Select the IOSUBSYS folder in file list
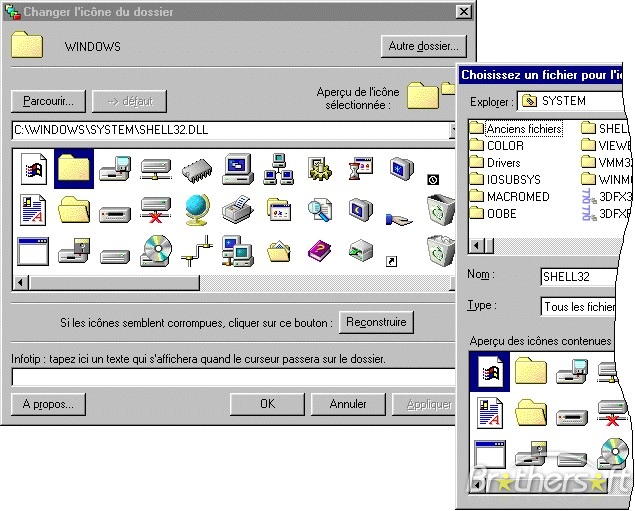 click(x=505, y=180)
